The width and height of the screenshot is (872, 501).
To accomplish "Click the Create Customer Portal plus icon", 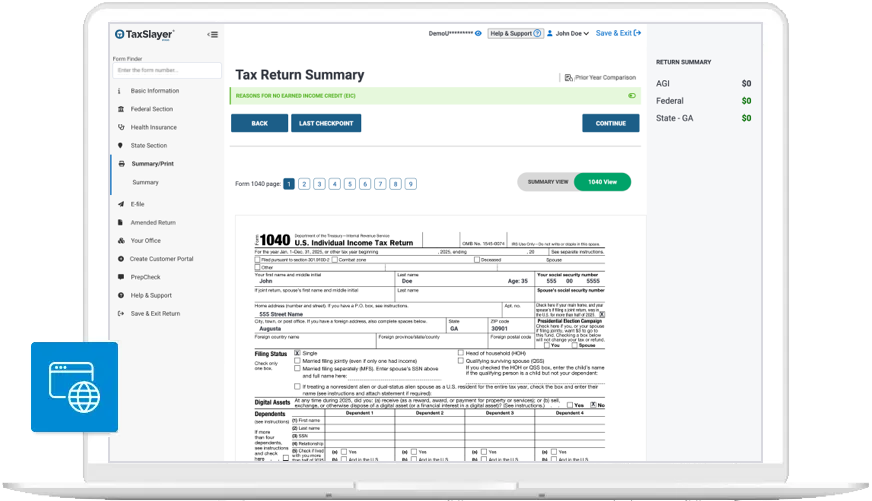I will point(121,259).
